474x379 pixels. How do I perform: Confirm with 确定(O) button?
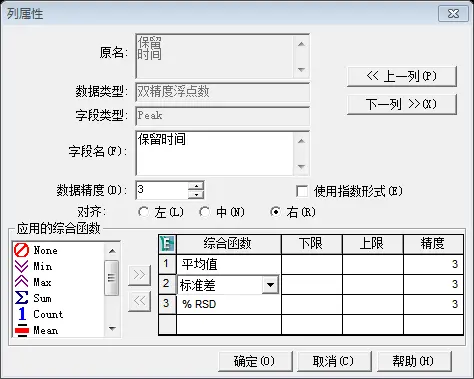[x=255, y=361]
